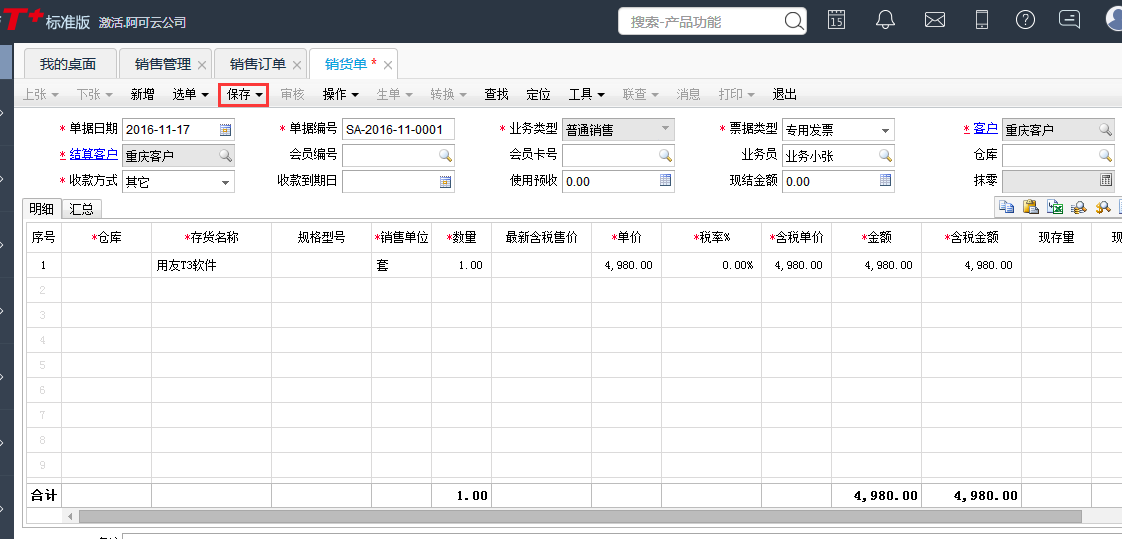Expand the 打印 toolbar menu
Image resolution: width=1122 pixels, height=539 pixels.
(x=736, y=94)
